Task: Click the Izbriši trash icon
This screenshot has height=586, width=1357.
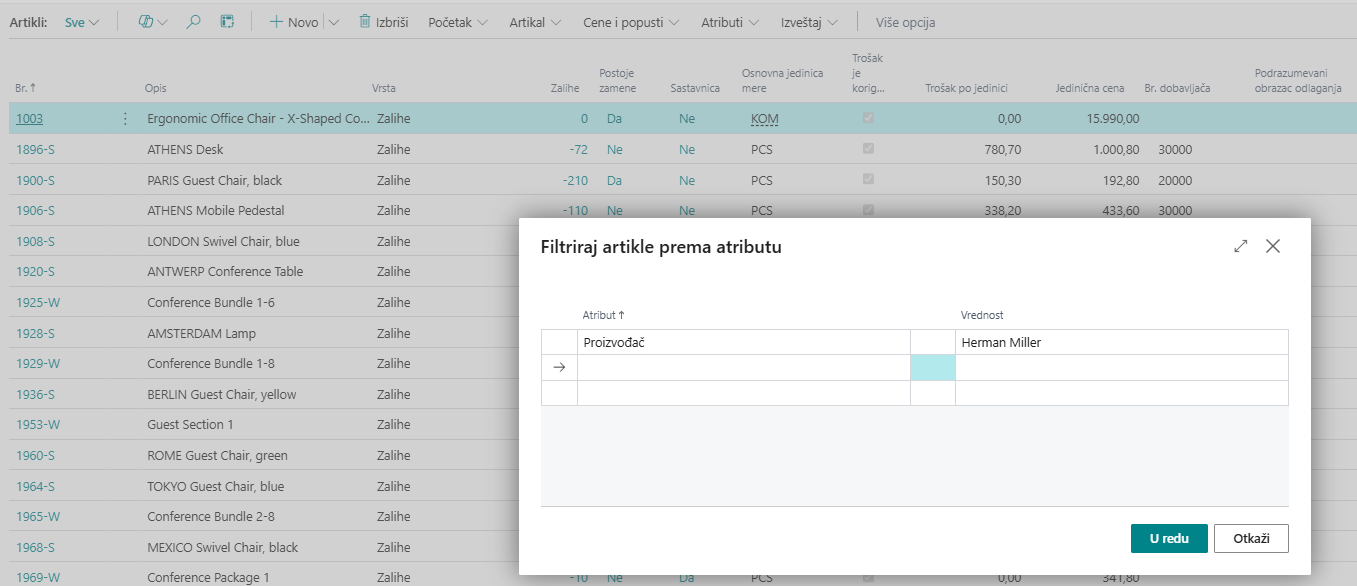Action: click(365, 22)
